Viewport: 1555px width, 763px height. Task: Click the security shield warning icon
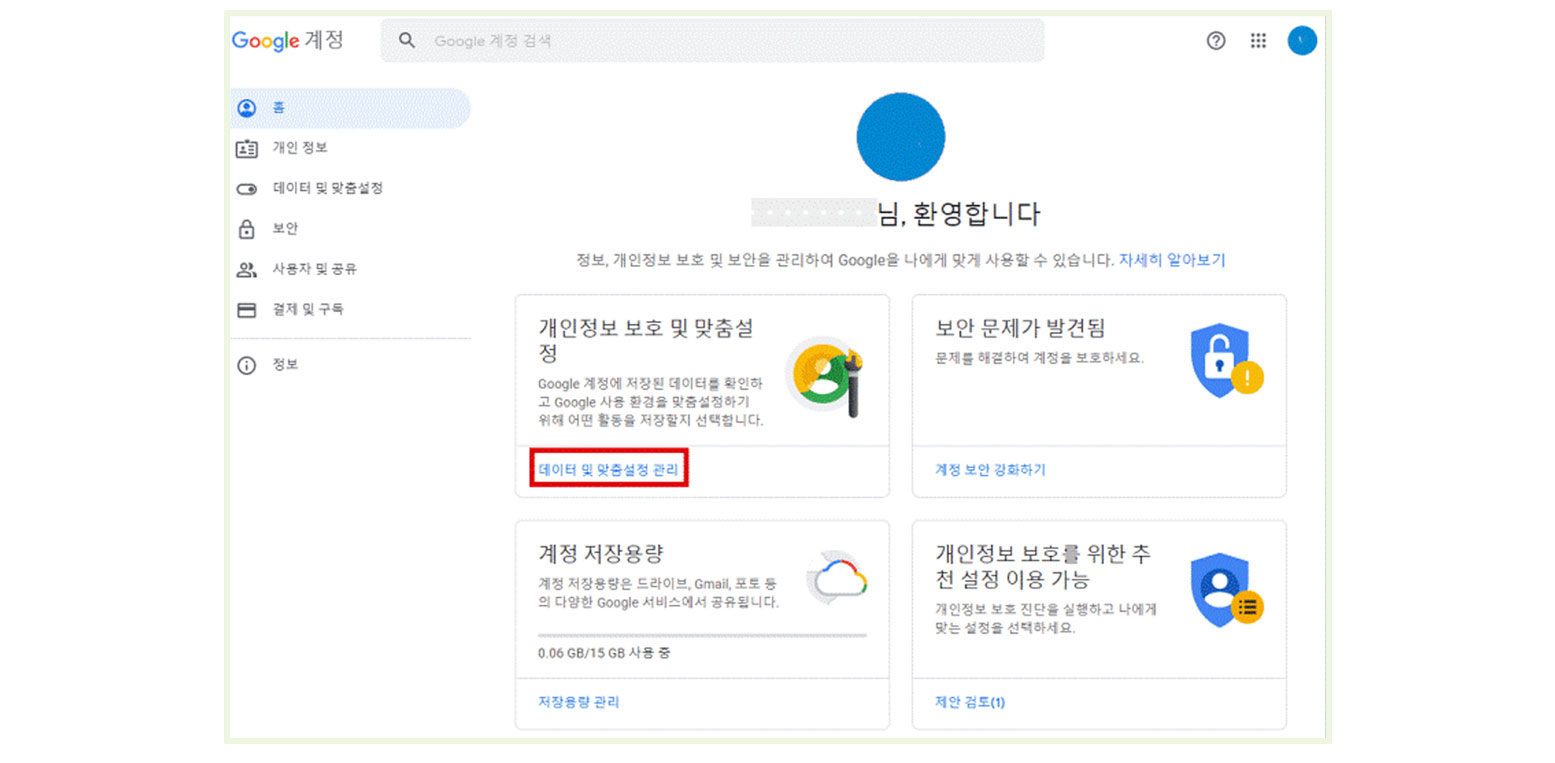point(1226,362)
